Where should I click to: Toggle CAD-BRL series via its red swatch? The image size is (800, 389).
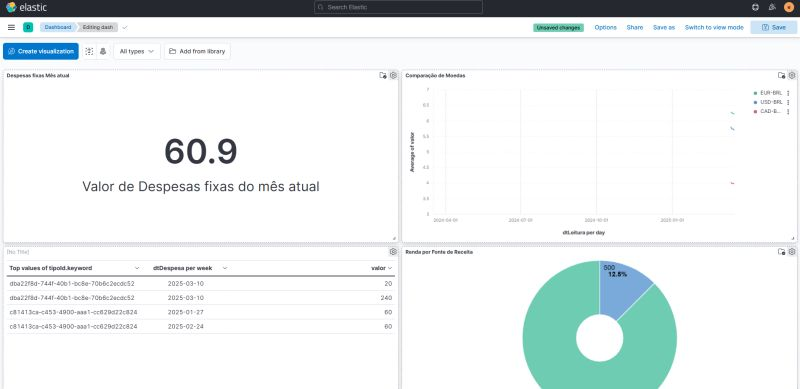[x=755, y=111]
